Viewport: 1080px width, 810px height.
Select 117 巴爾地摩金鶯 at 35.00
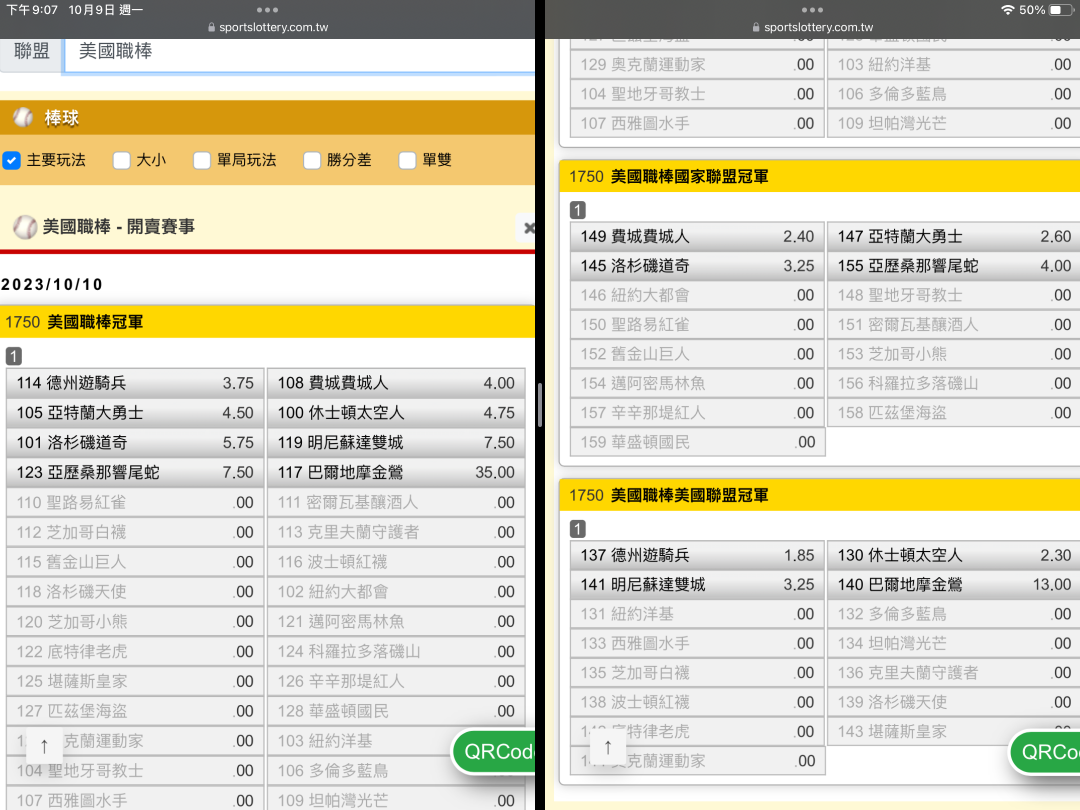tap(396, 472)
